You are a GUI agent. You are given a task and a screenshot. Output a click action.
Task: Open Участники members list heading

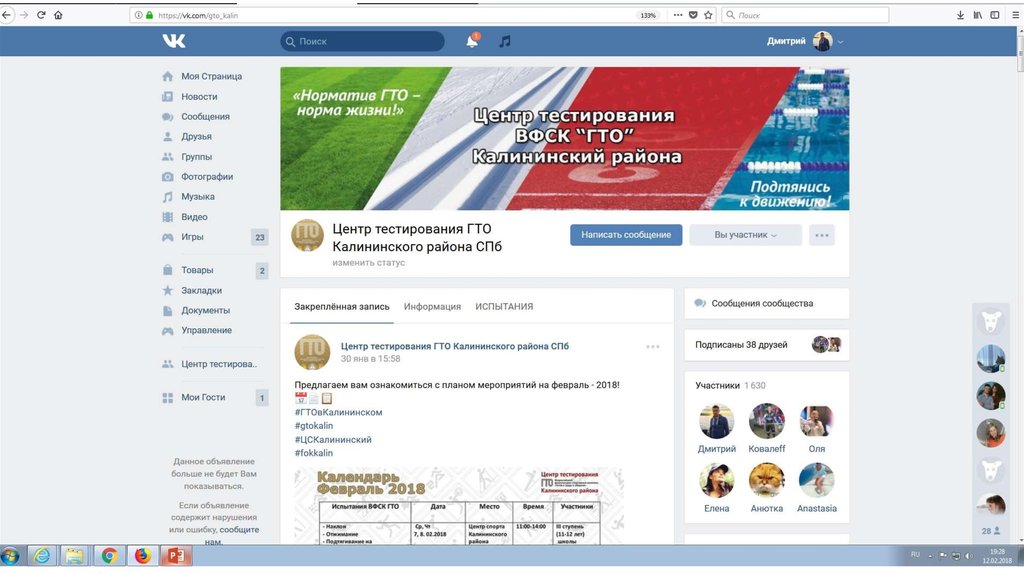click(x=717, y=386)
